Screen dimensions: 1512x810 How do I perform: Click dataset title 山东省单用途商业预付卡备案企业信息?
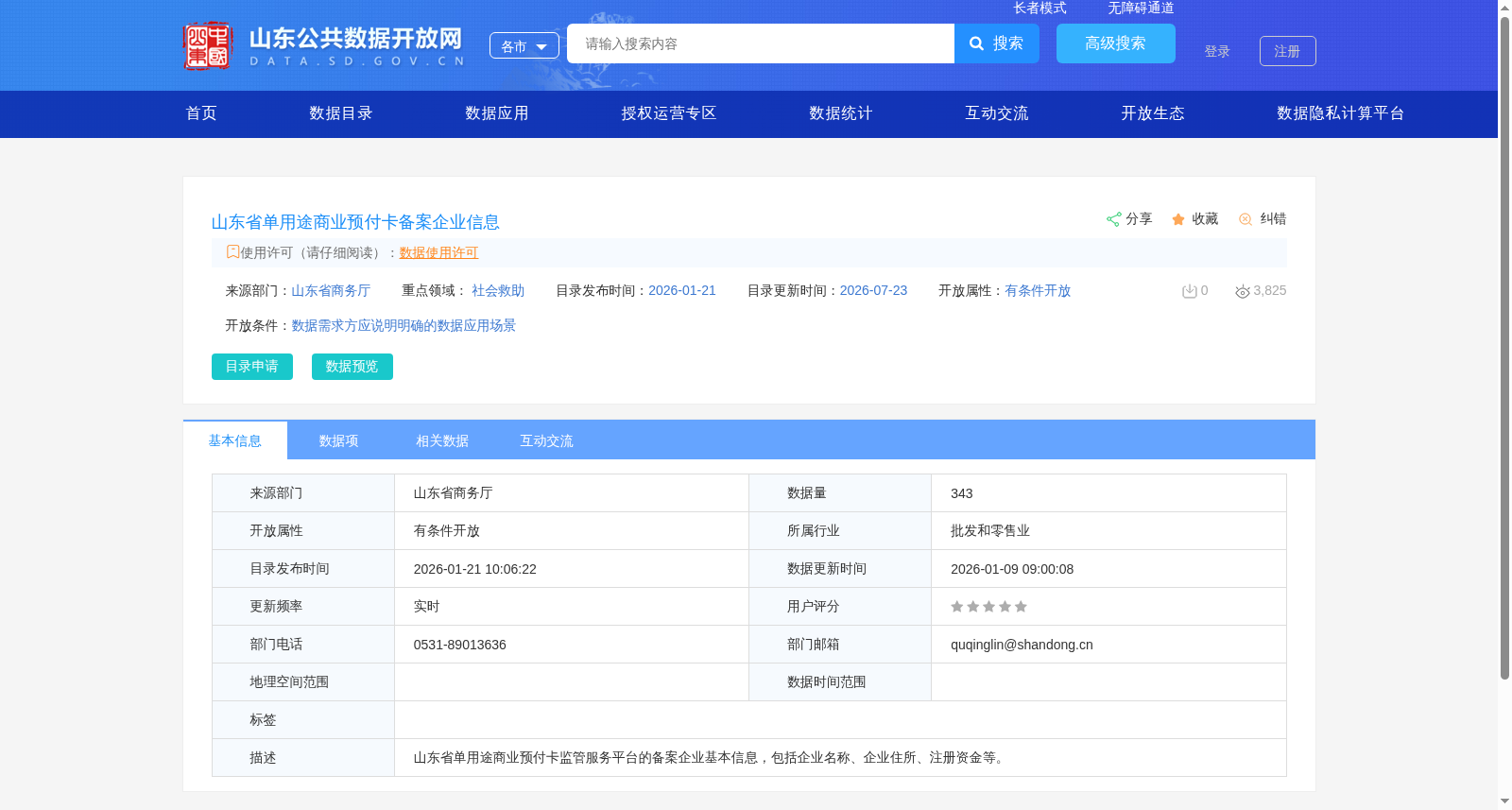pyautogui.click(x=355, y=222)
